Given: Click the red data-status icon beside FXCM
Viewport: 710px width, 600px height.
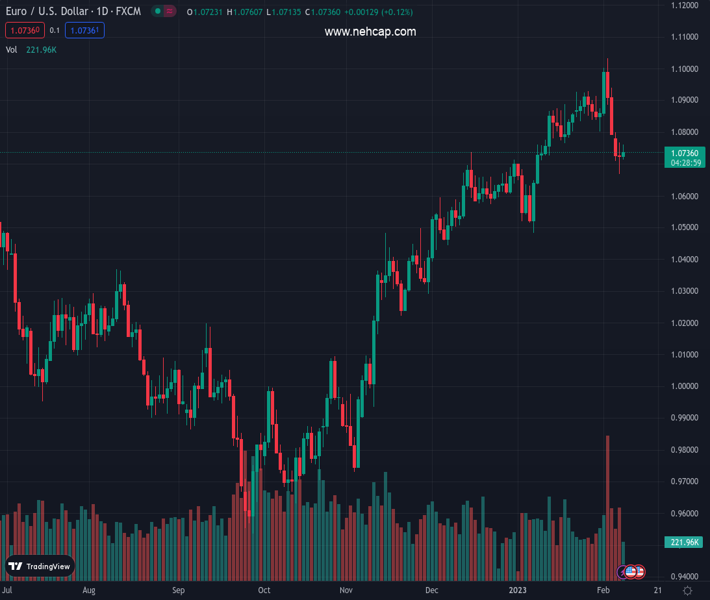Looking at the screenshot, I should tap(168, 11).
